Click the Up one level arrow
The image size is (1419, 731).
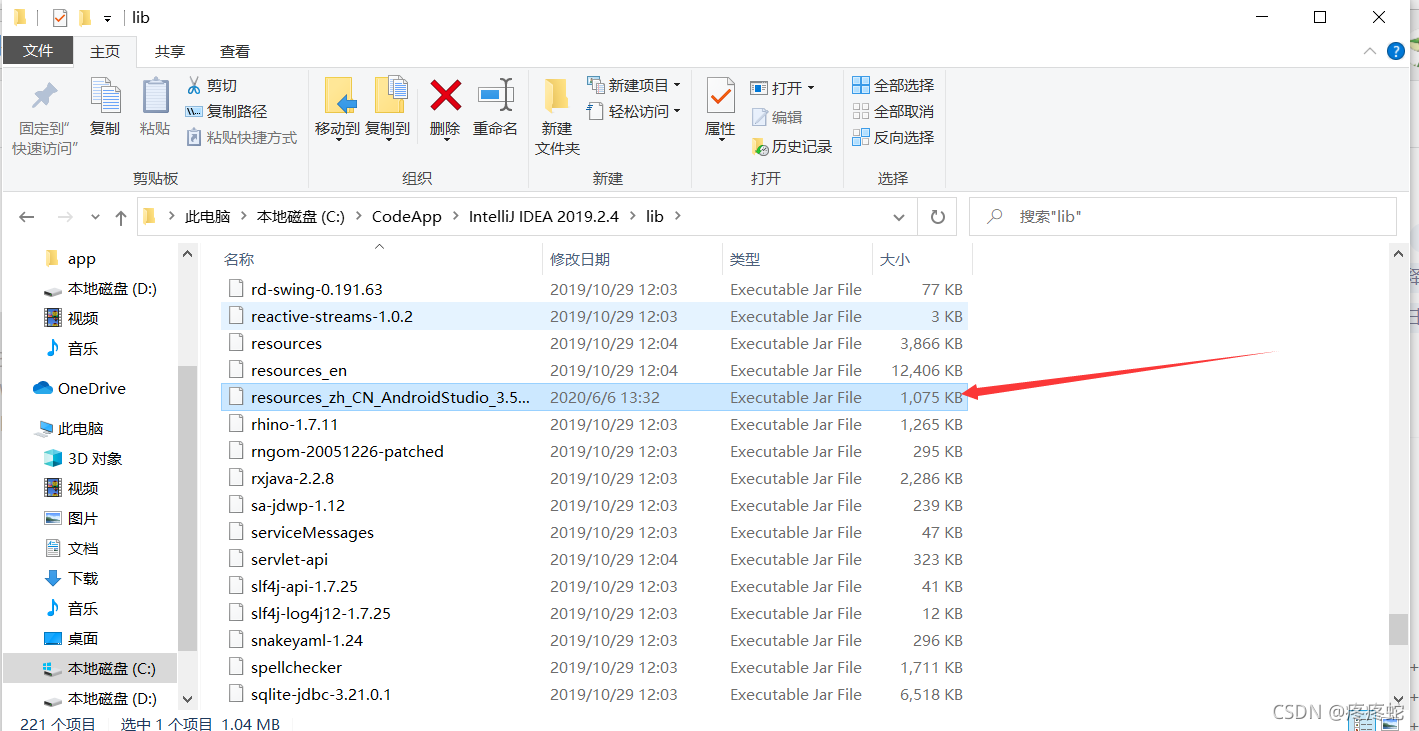[x=121, y=217]
